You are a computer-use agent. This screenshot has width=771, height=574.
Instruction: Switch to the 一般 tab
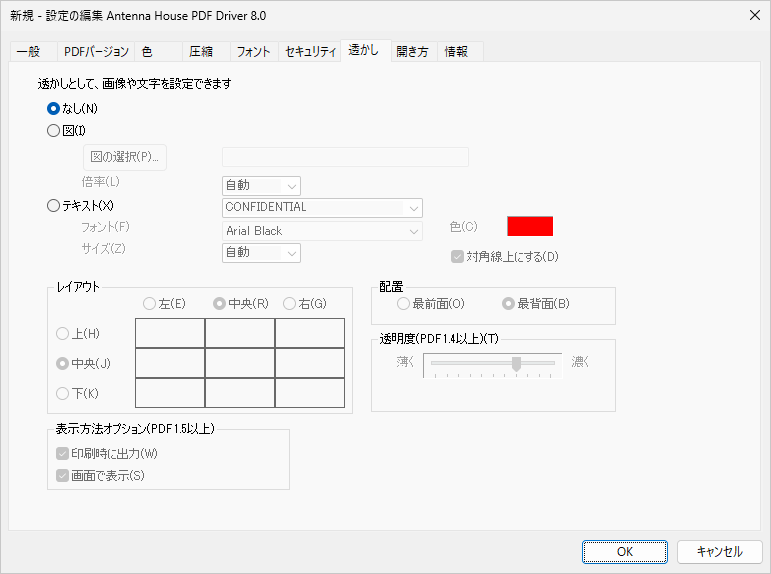pyautogui.click(x=29, y=52)
